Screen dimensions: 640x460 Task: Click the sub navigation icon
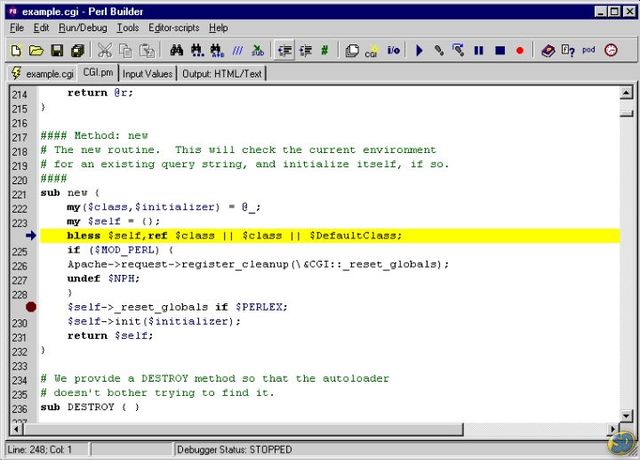point(258,51)
